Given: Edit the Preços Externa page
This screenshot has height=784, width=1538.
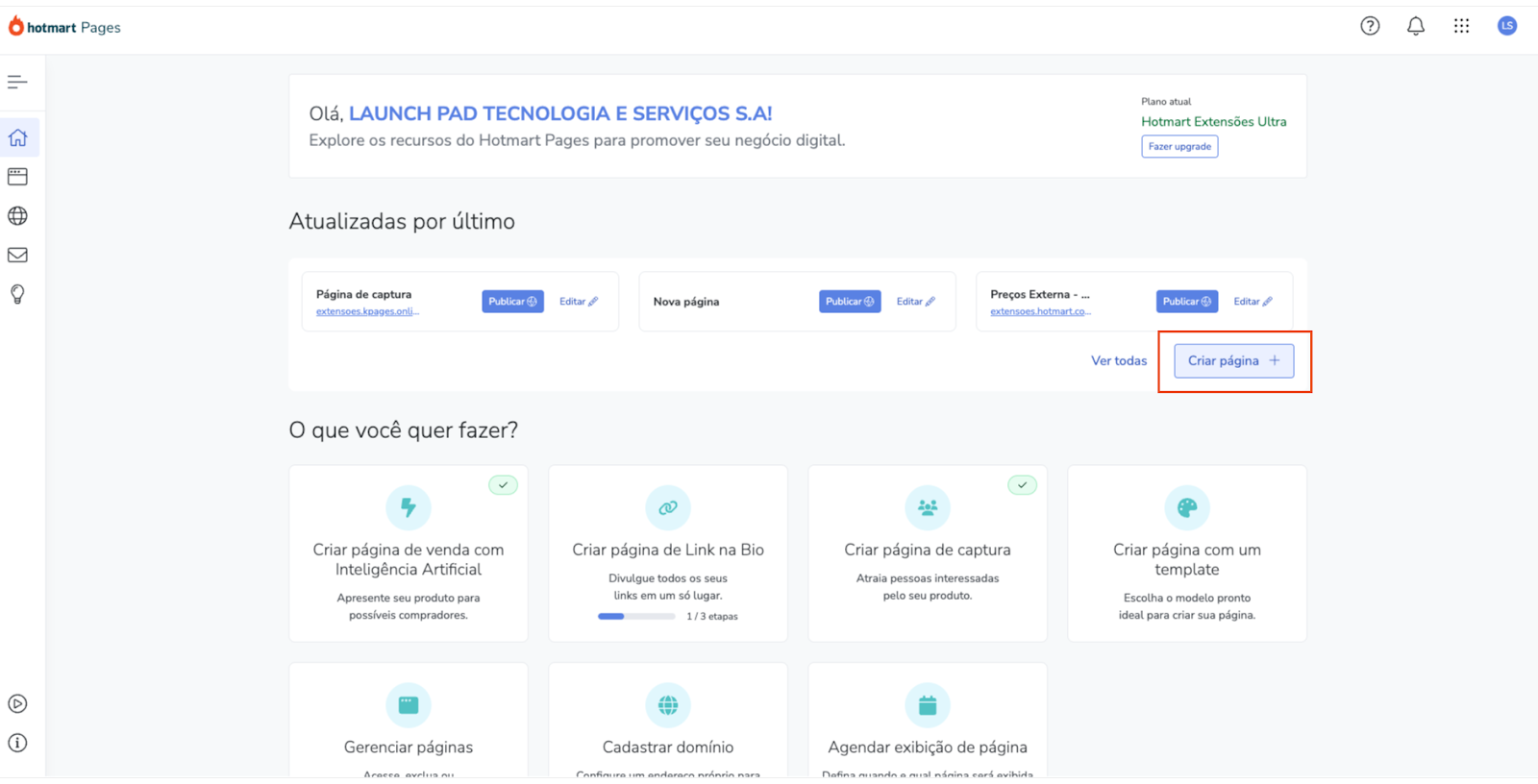Looking at the screenshot, I should point(1253,302).
